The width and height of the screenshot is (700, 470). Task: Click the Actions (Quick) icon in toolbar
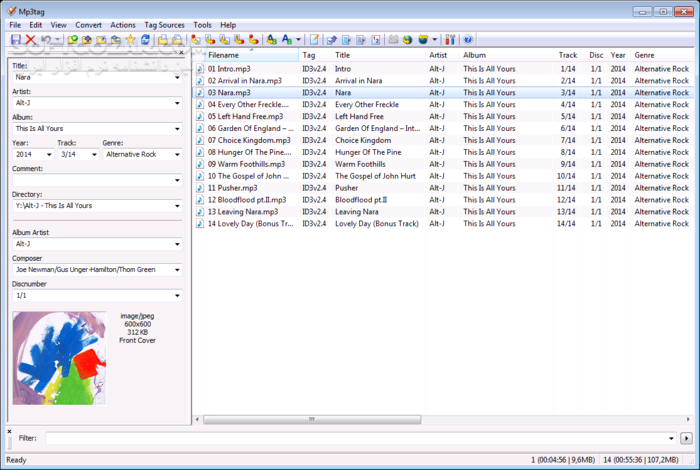[x=287, y=40]
